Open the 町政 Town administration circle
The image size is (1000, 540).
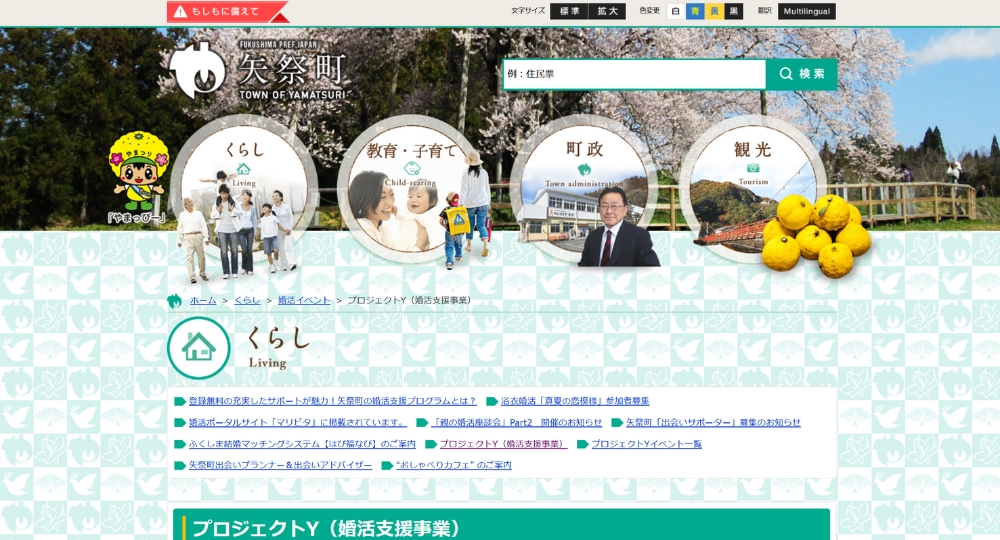coord(584,190)
